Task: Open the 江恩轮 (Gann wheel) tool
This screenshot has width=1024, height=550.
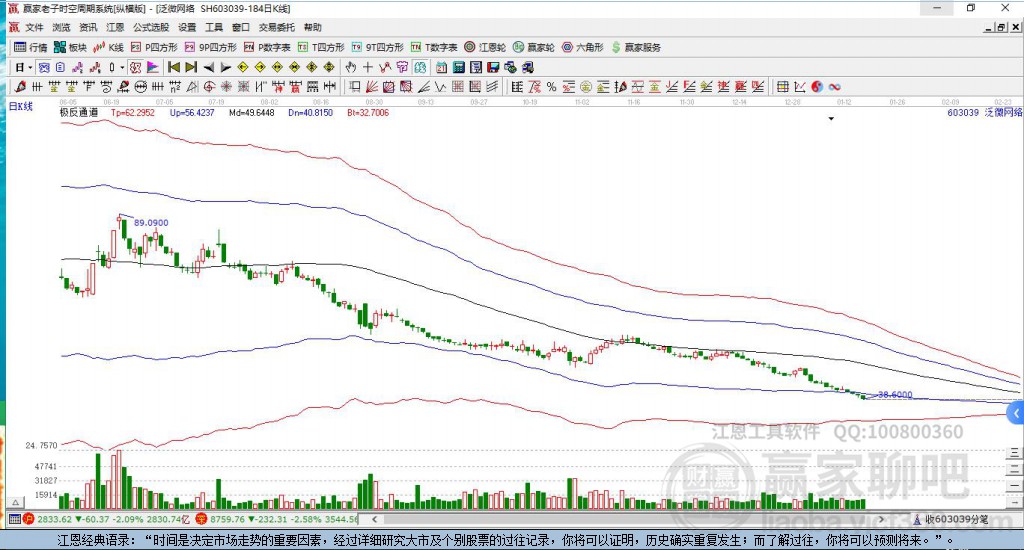Action: [x=490, y=47]
